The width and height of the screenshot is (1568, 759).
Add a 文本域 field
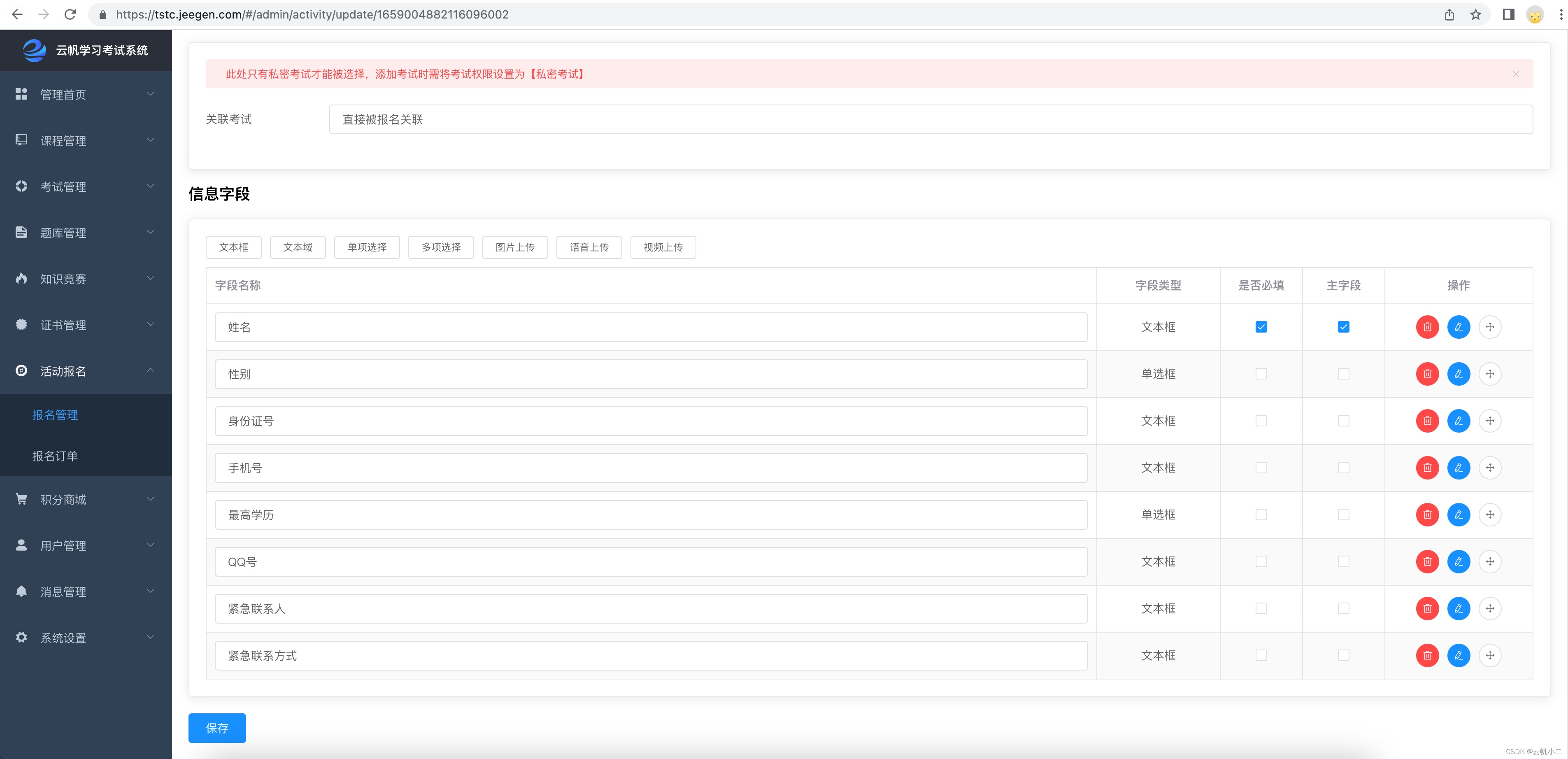(x=298, y=247)
